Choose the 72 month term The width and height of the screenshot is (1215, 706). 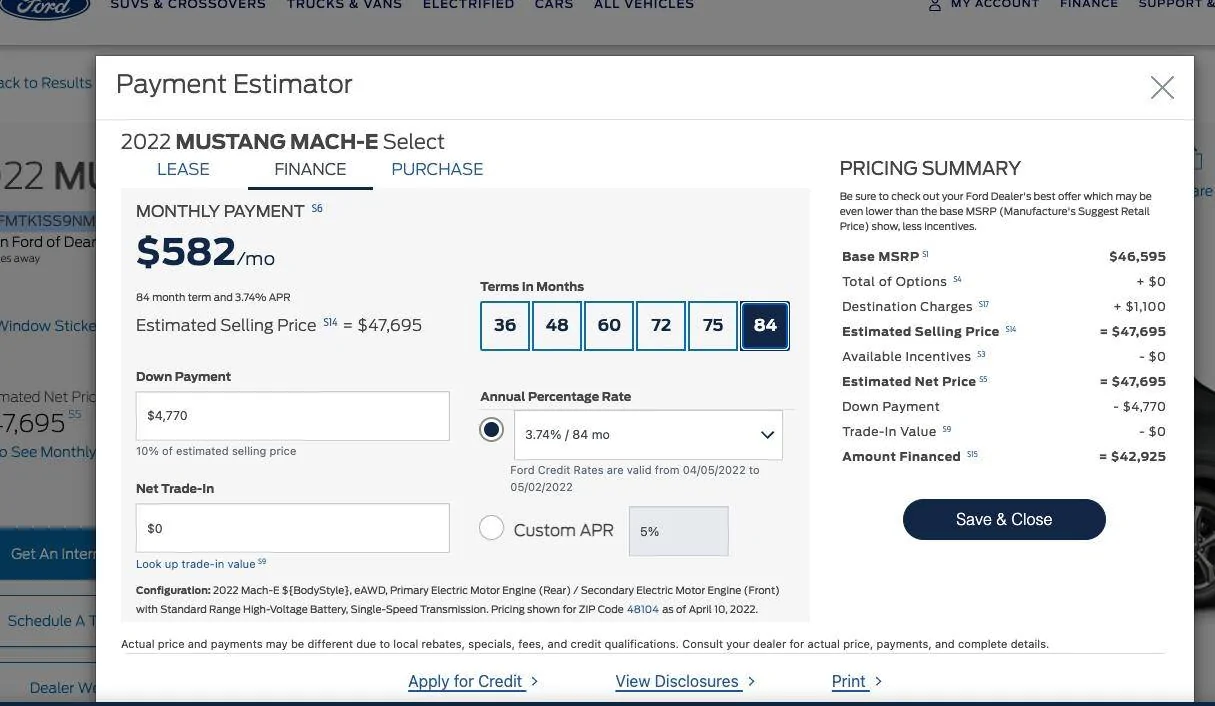pyautogui.click(x=661, y=325)
